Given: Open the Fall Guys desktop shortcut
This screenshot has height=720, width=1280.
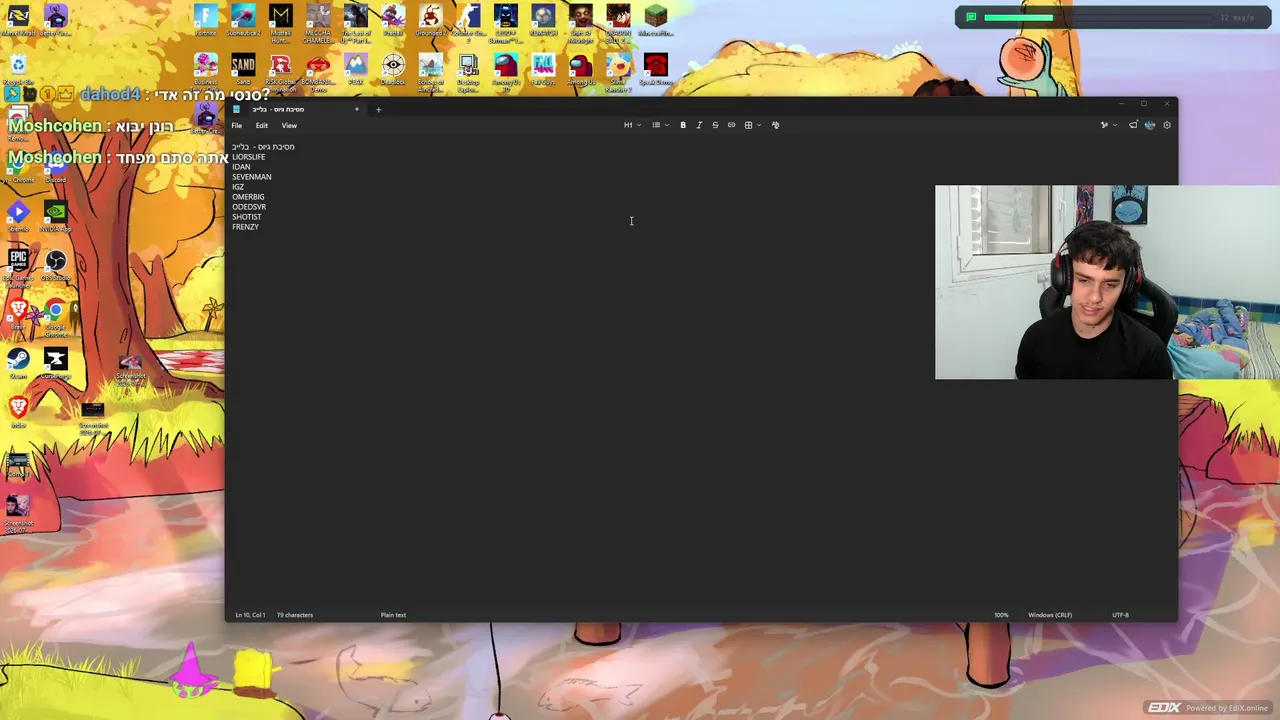Looking at the screenshot, I should (543, 70).
